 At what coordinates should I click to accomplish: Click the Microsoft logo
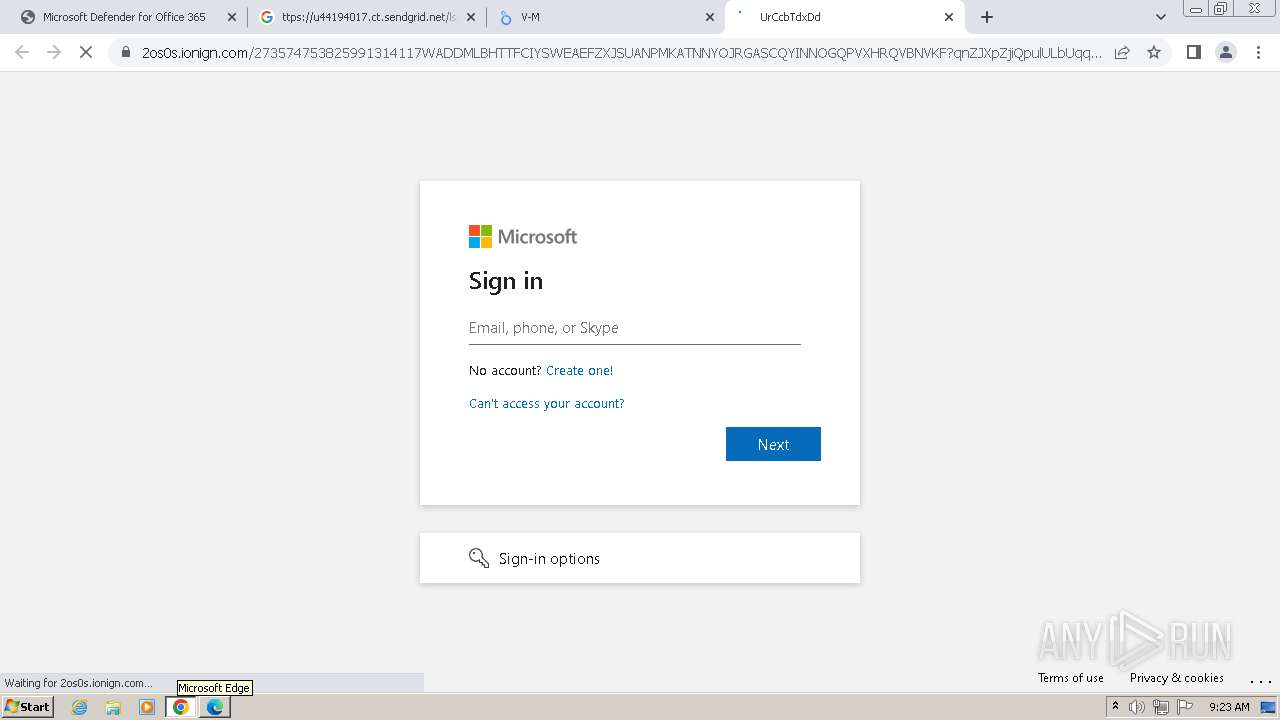pyautogui.click(x=523, y=237)
